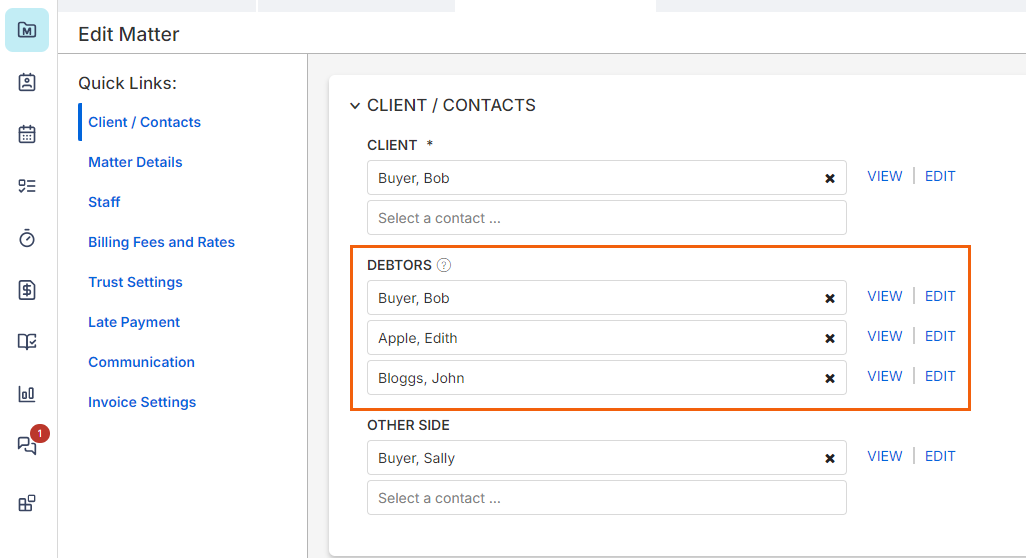Open the apps grid icon in sidebar
The width and height of the screenshot is (1026, 558).
point(27,503)
